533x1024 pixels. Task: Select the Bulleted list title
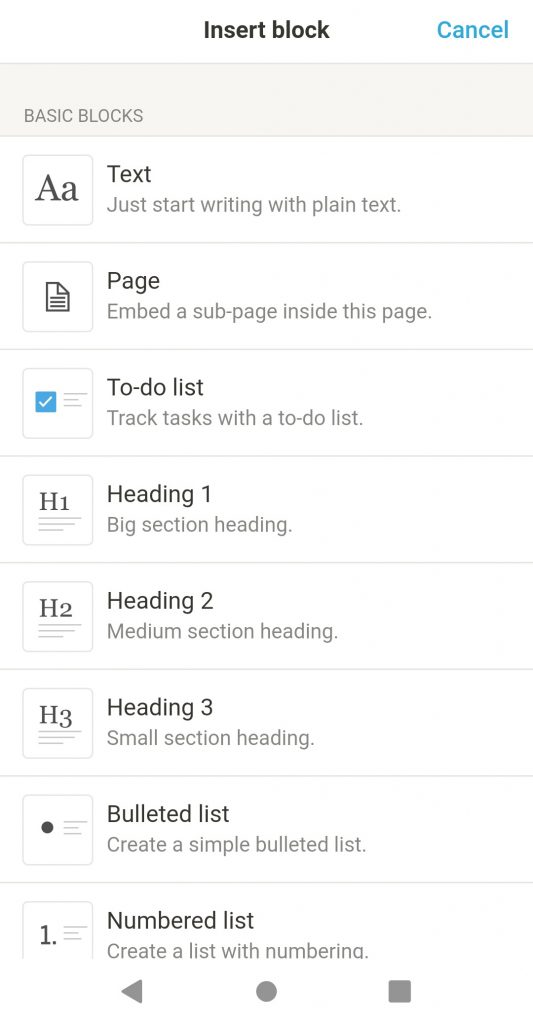tap(168, 814)
